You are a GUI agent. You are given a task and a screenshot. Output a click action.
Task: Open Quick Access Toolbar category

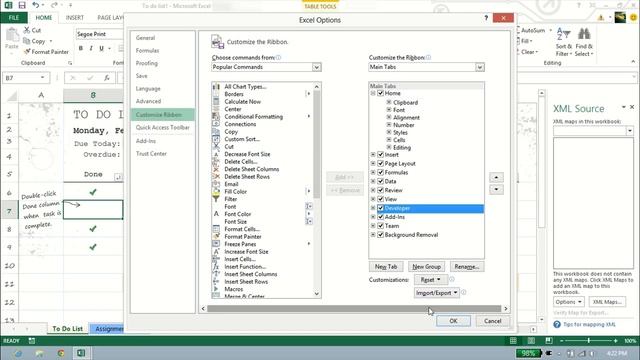click(x=162, y=128)
